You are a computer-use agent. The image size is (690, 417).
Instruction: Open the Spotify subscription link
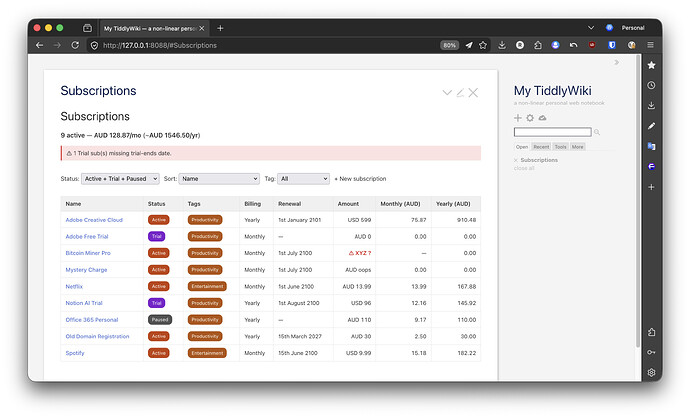(75, 353)
